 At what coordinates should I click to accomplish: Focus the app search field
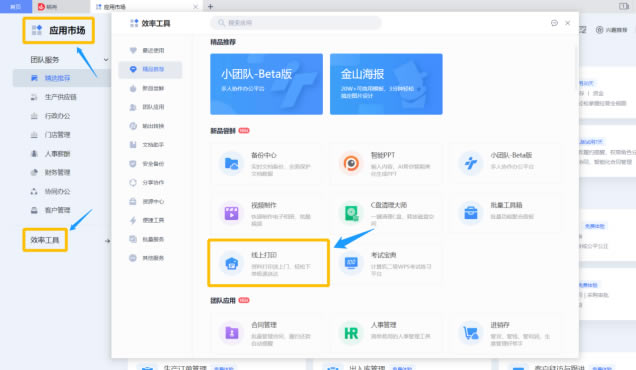(296, 23)
